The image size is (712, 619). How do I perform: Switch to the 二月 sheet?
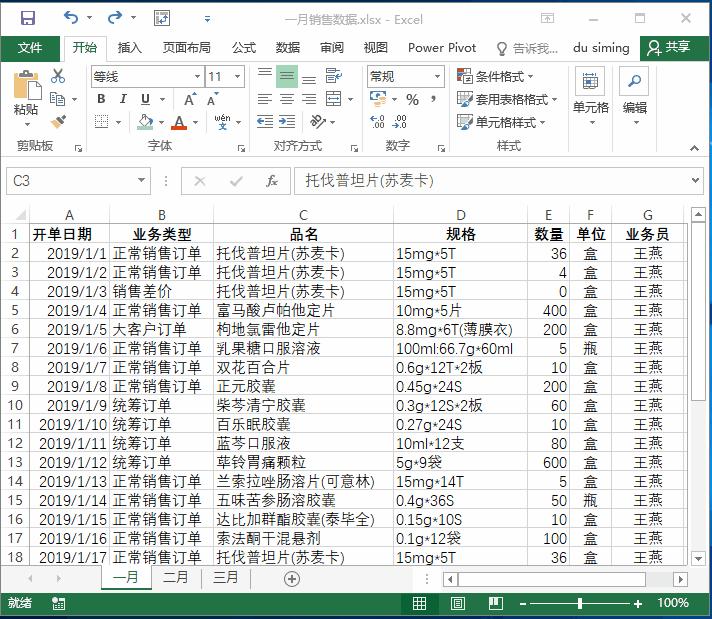pos(175,578)
